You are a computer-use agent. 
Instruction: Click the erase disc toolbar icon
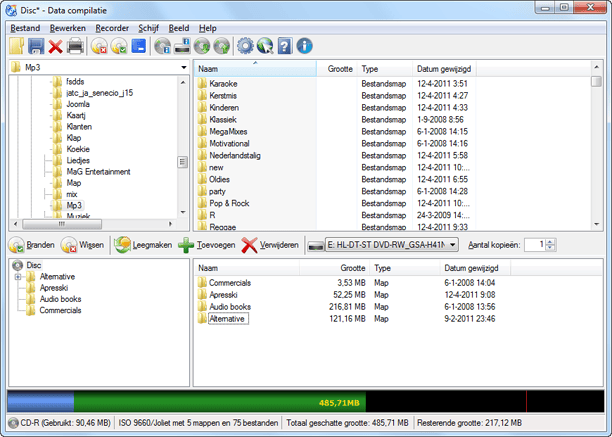99,46
